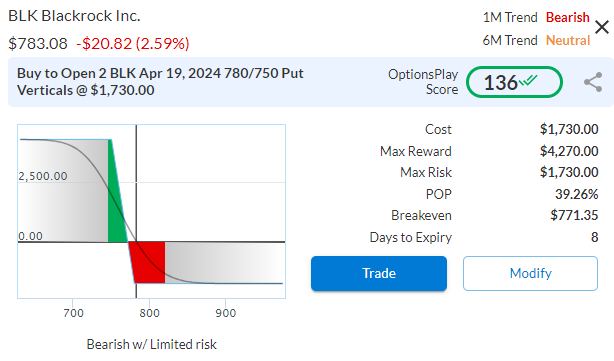The height and width of the screenshot is (361, 614).
Task: Select the Bearish 1M Trend label
Action: pos(567,17)
